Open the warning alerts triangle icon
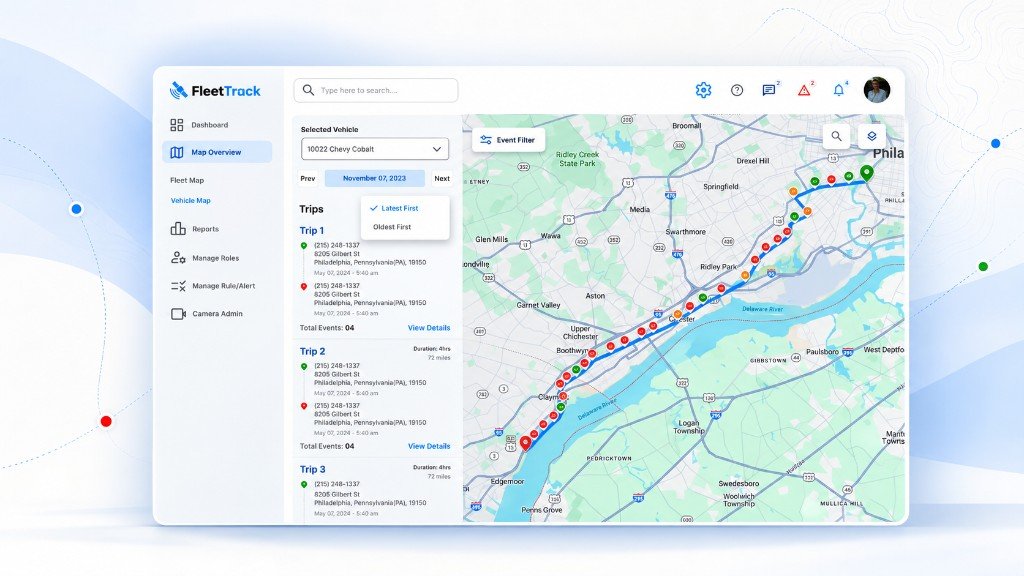Image resolution: width=1024 pixels, height=576 pixels. point(804,90)
